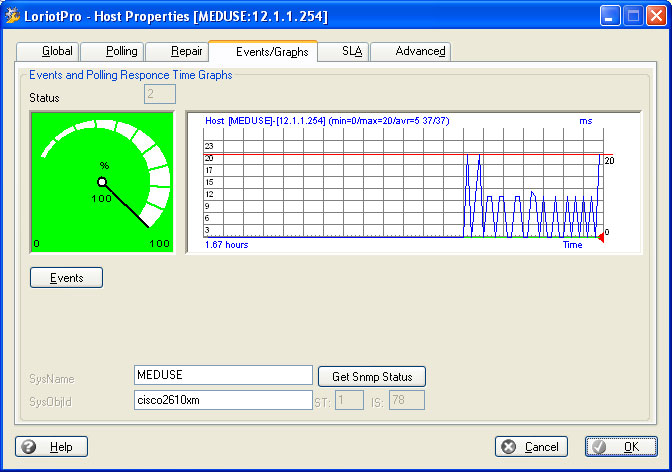Click the SysName field containing MEDUSE

point(223,375)
